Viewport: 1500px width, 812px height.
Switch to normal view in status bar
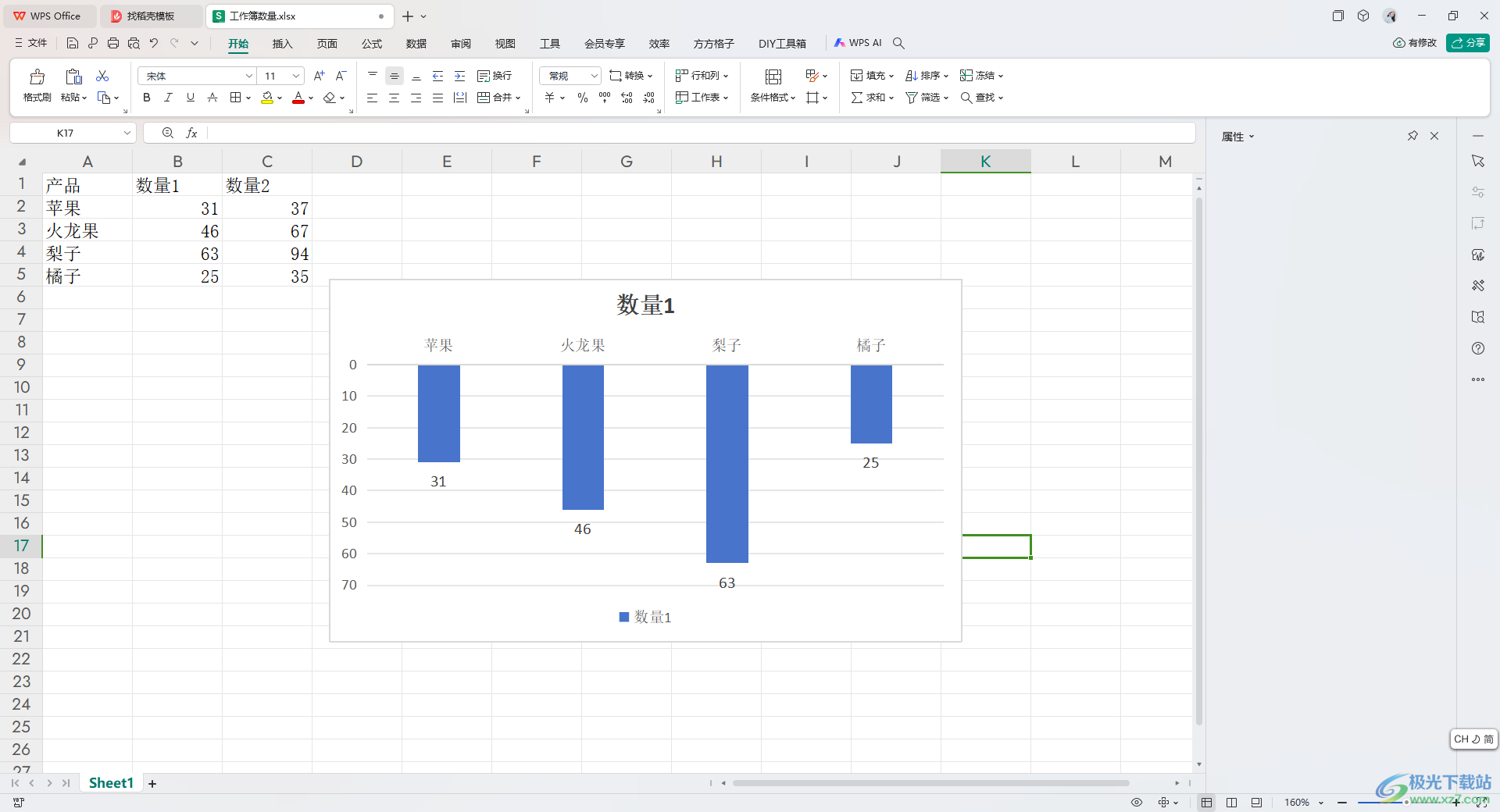point(1207,803)
